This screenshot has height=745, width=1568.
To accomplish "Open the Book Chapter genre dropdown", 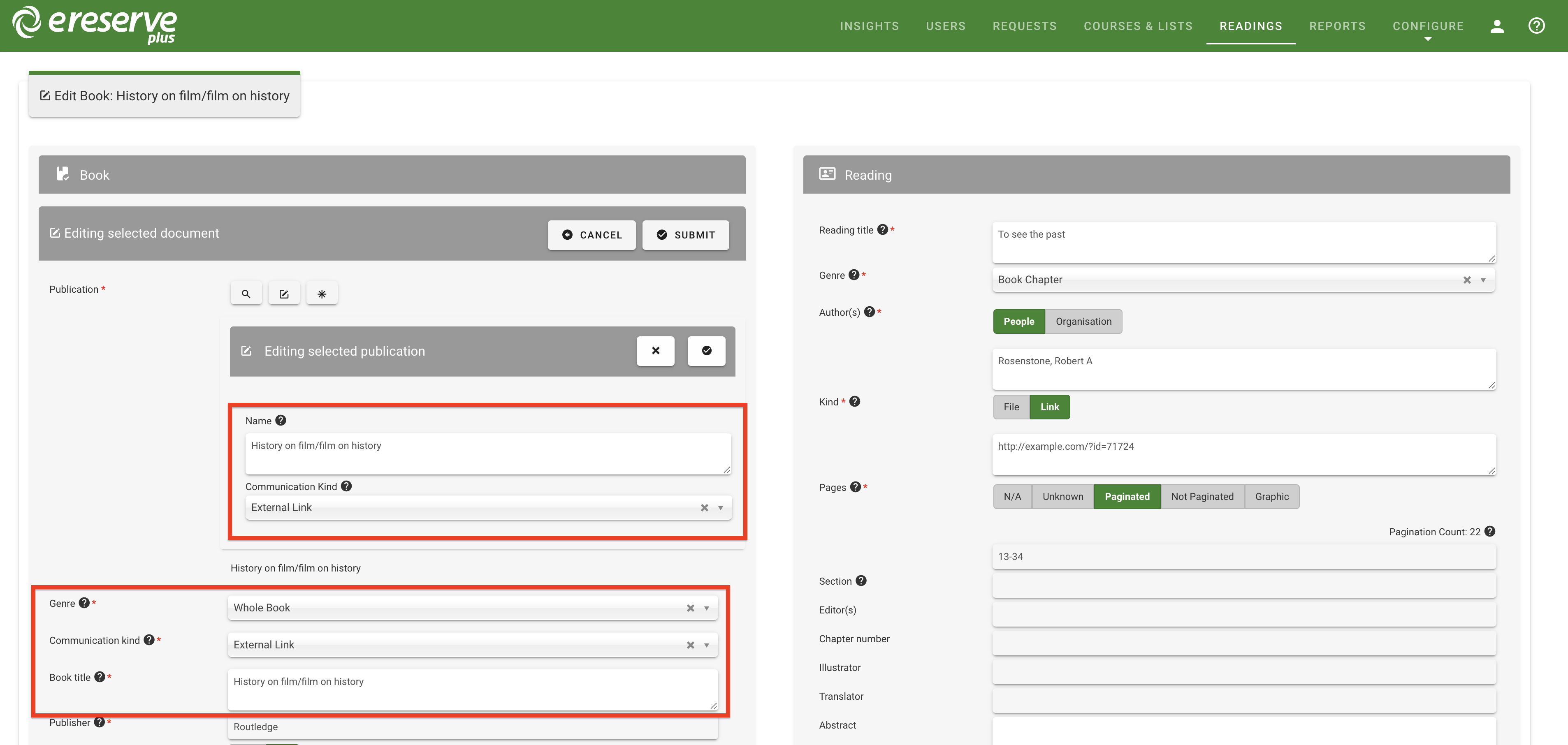I will tap(1483, 280).
